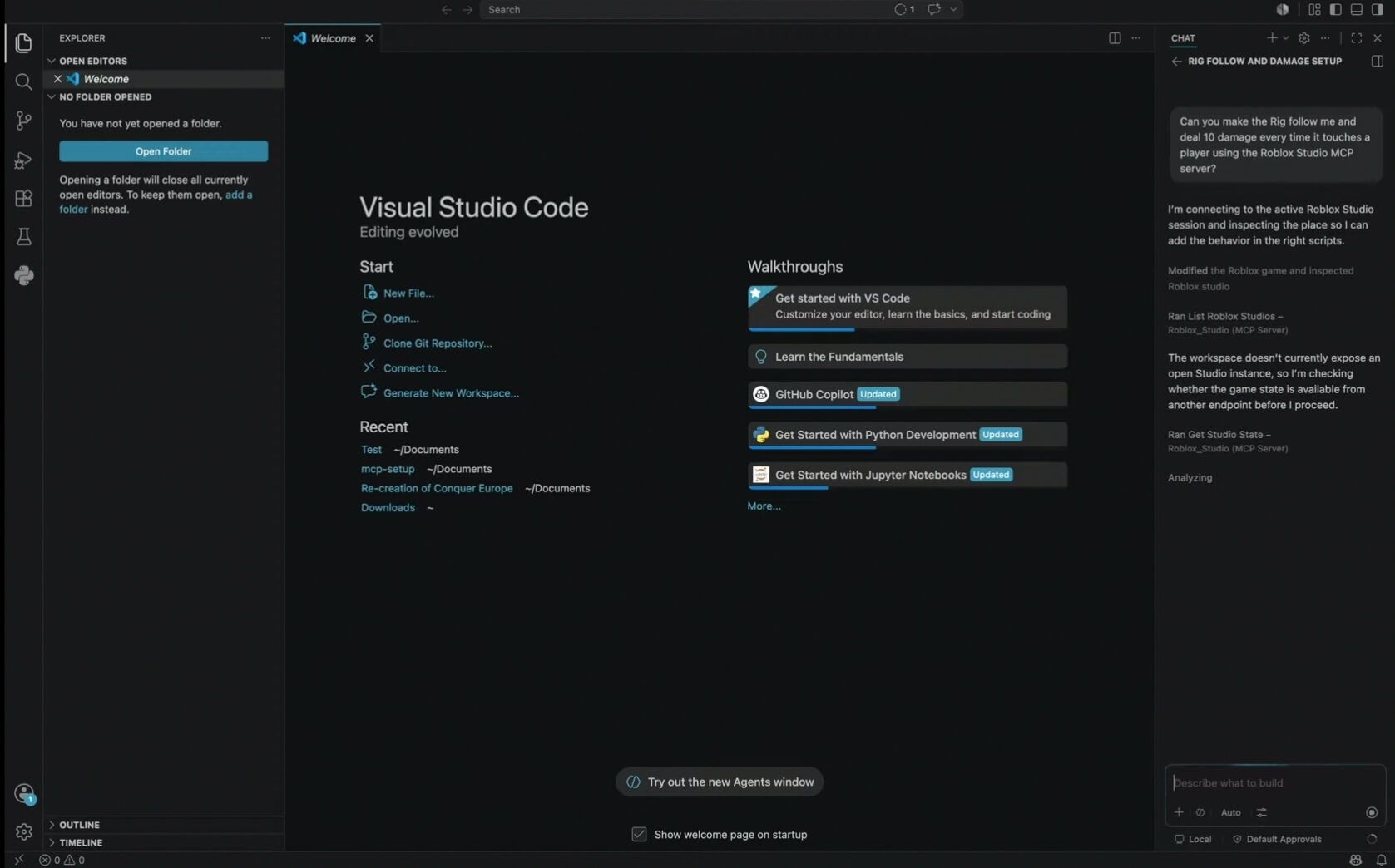Open notifications bell in status bar
Viewport: 1395px width, 868px height.
pyautogui.click(x=1381, y=860)
